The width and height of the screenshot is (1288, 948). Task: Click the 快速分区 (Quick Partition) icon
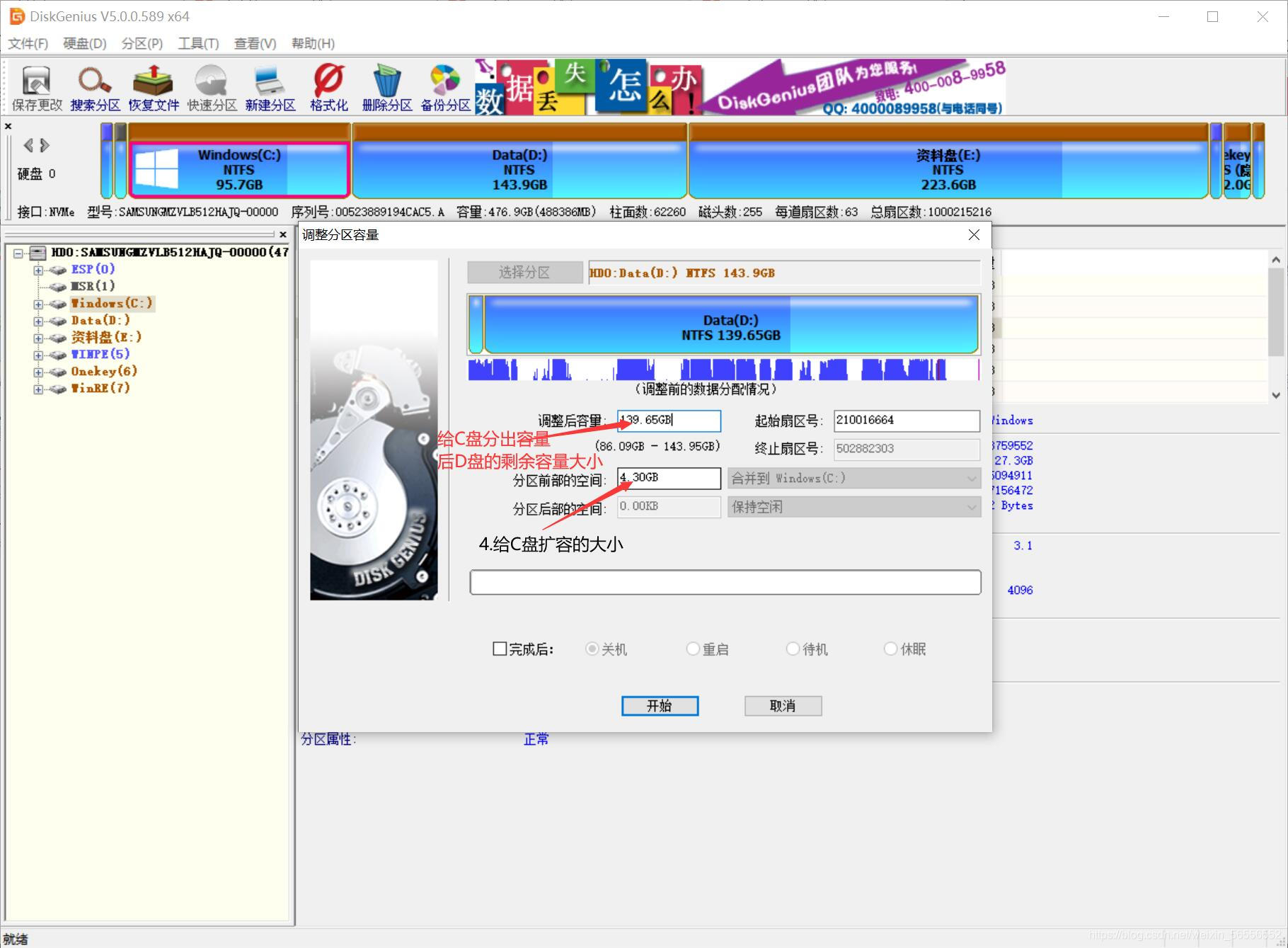coord(210,86)
